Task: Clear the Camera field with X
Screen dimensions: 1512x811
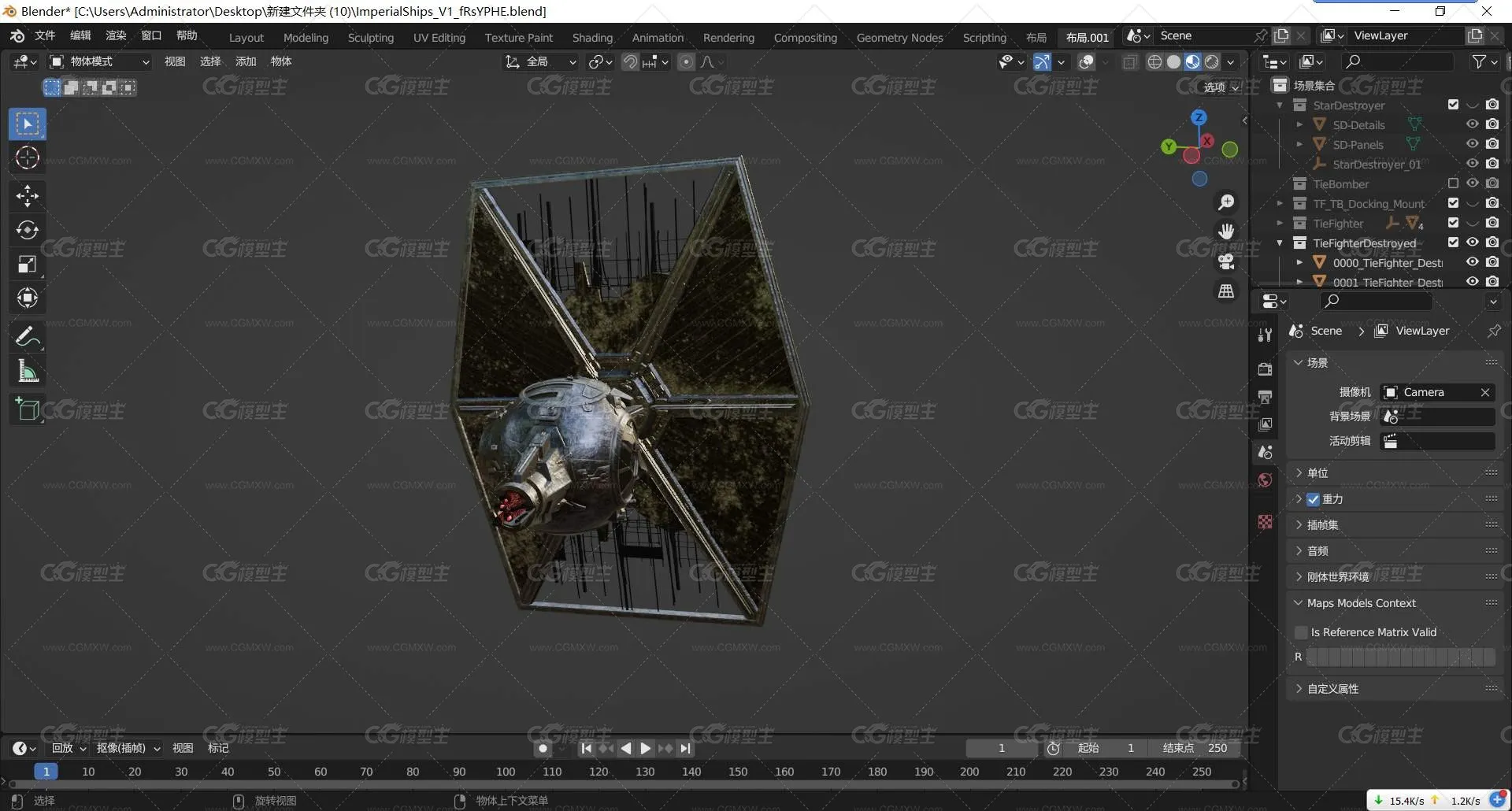Action: [x=1484, y=392]
